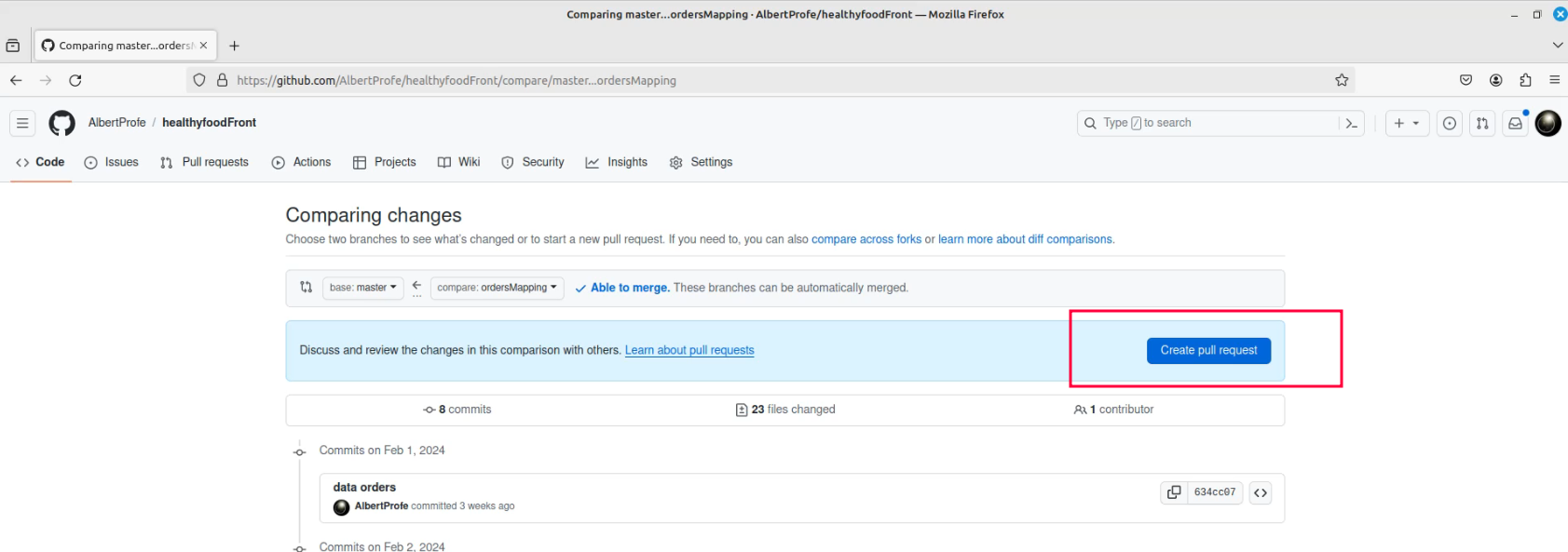Copy the full SHA for 634cc07
The width and height of the screenshot is (1568, 552).
pos(1174,492)
